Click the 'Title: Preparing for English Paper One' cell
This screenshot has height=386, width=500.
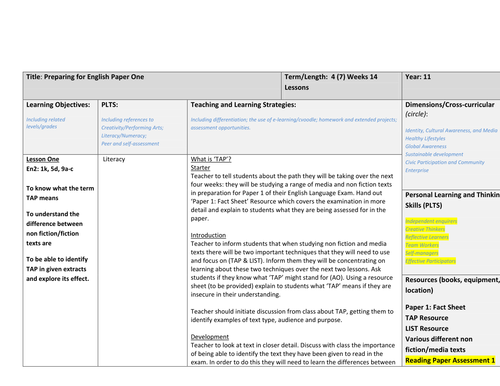(x=152, y=85)
